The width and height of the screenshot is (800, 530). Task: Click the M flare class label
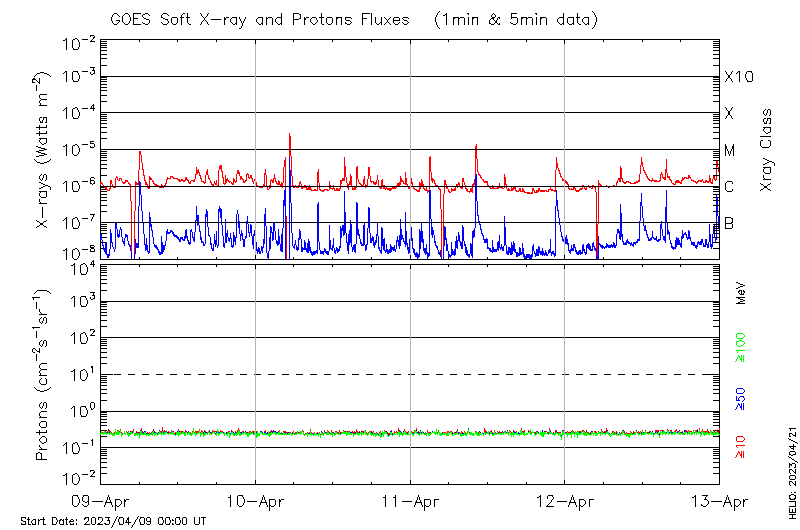coord(730,151)
